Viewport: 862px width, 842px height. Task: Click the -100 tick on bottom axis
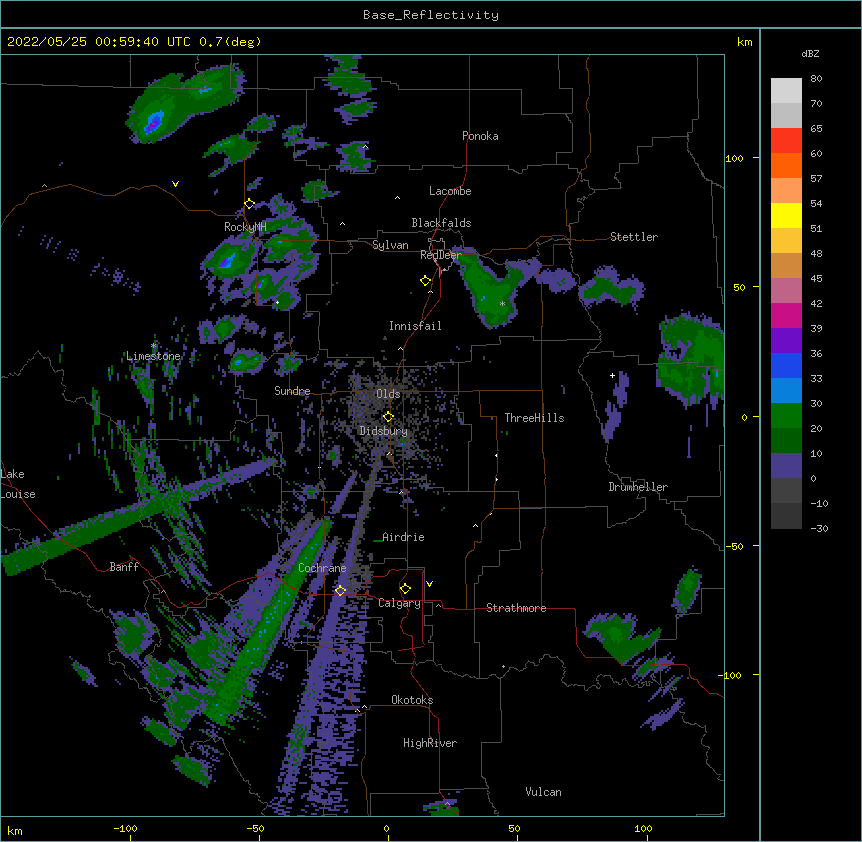(126, 828)
